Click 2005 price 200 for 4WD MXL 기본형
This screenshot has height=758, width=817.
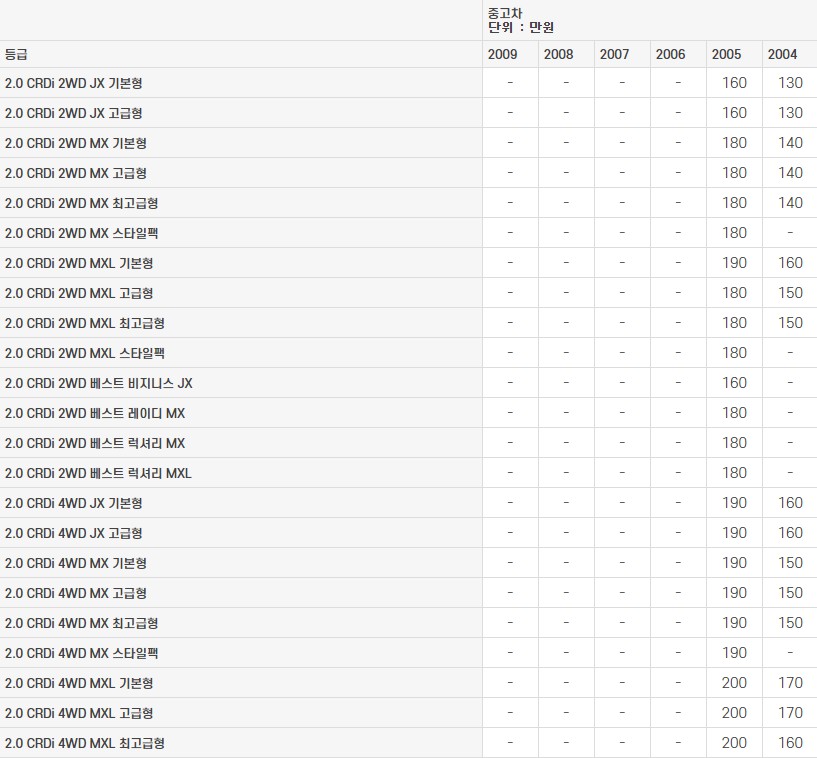coord(734,683)
